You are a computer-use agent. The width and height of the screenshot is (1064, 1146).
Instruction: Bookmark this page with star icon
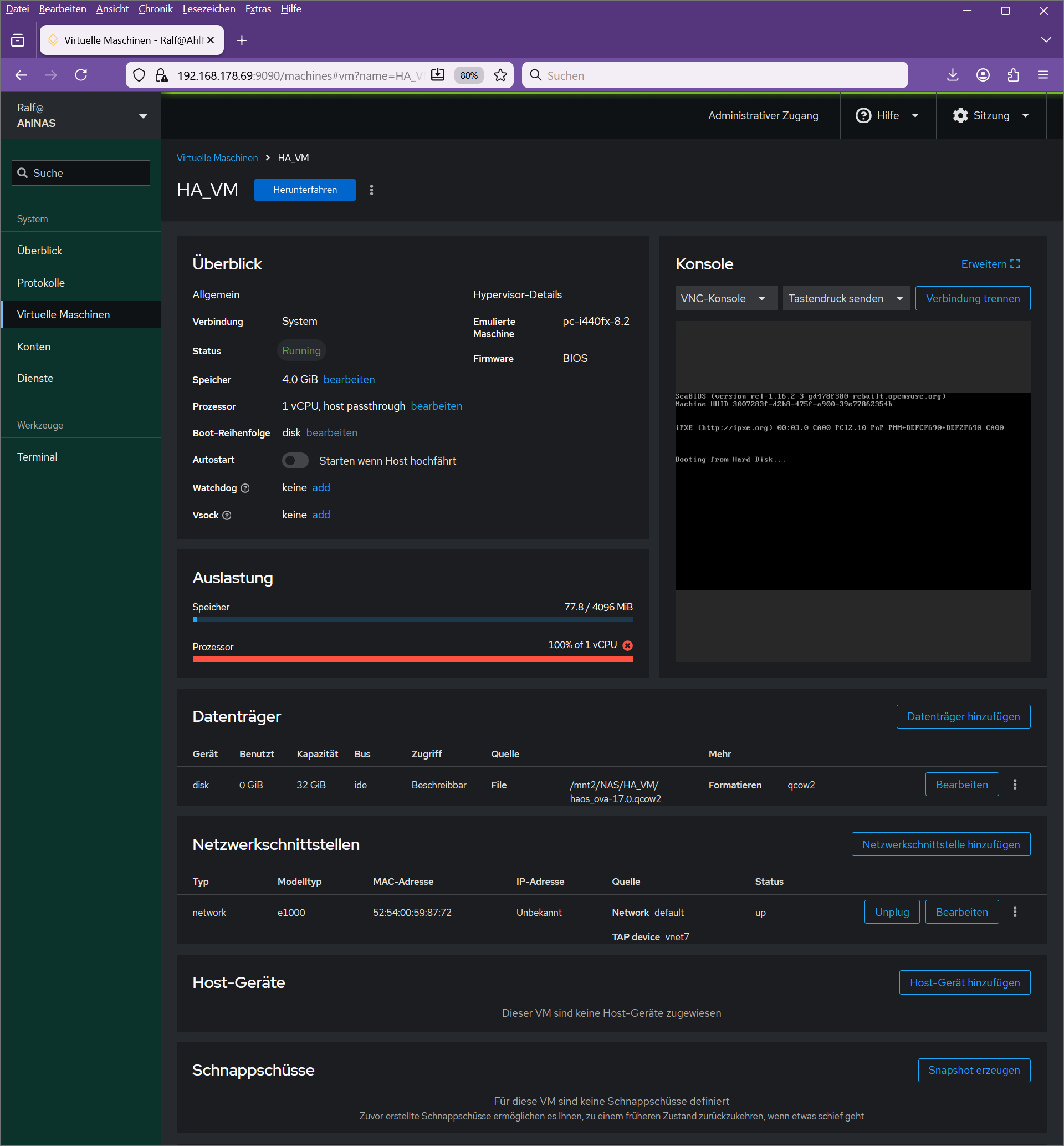(500, 75)
